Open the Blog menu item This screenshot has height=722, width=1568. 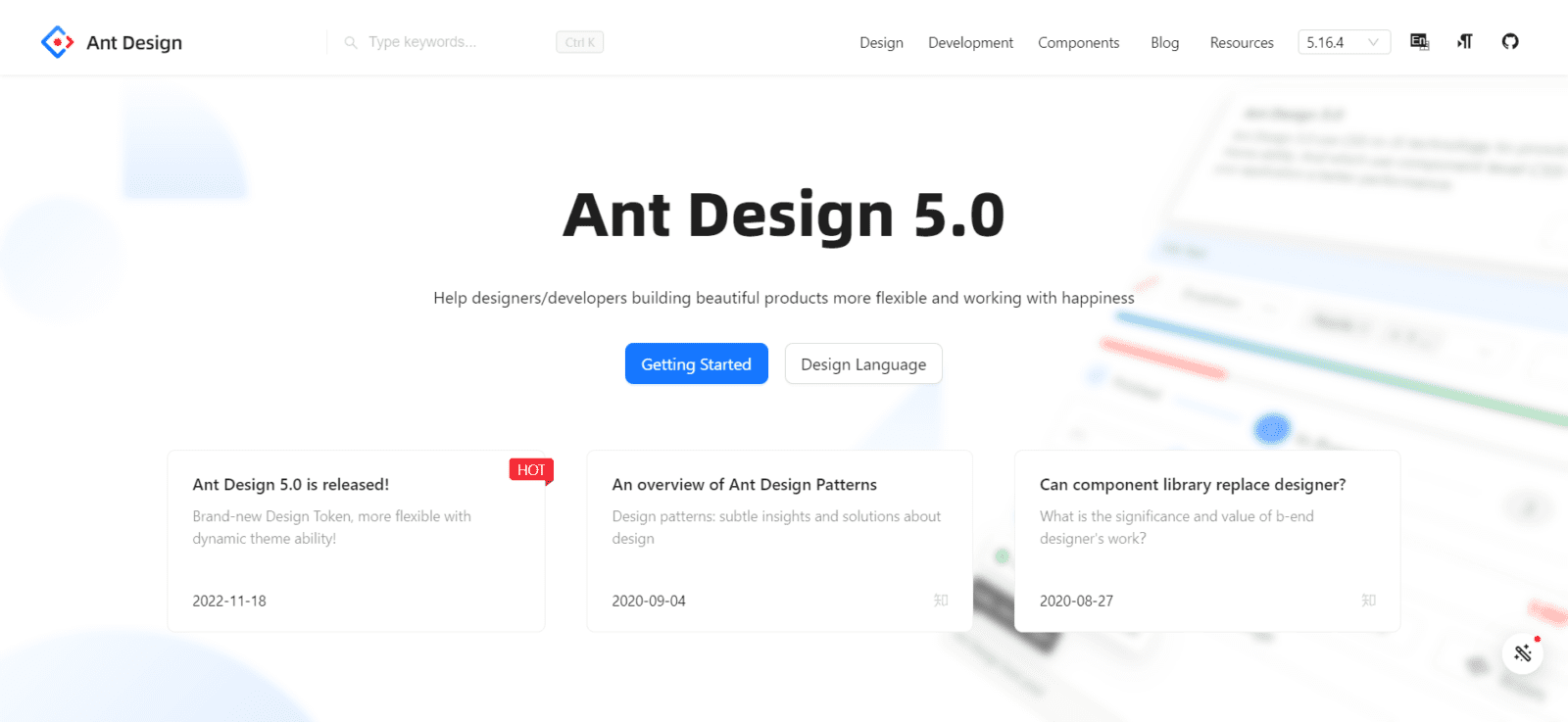[x=1164, y=42]
